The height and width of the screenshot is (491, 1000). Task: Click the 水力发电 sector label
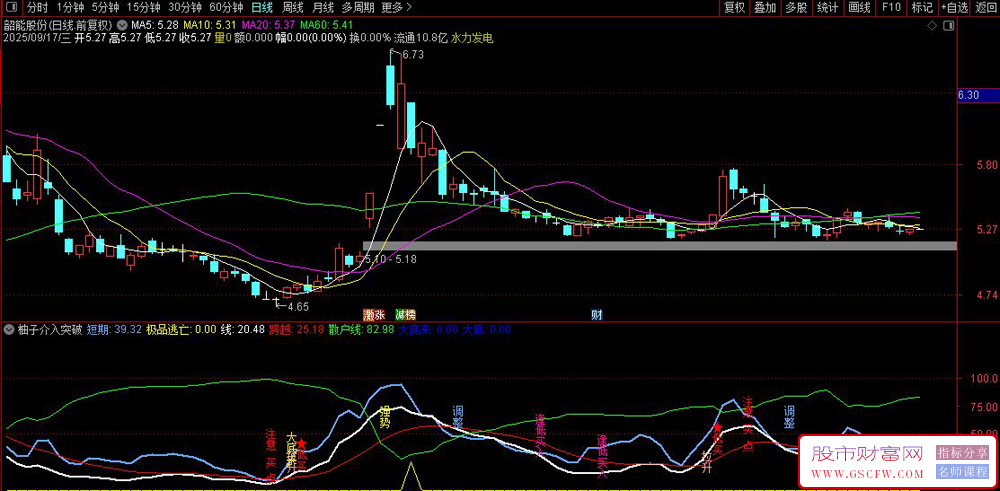[x=472, y=38]
